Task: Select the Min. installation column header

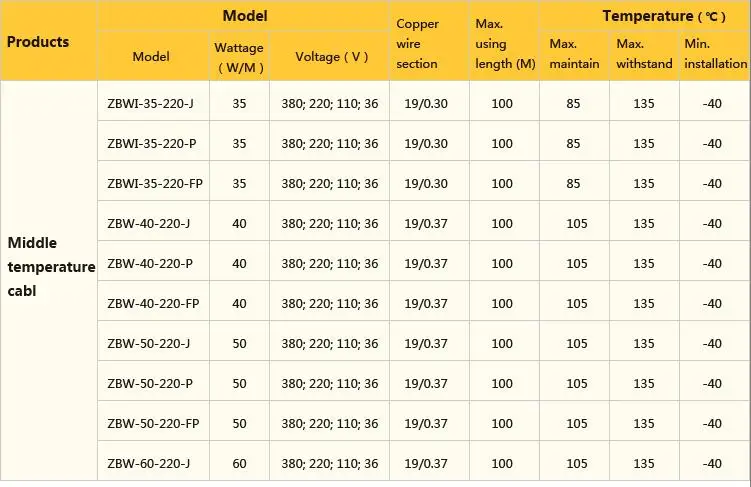Action: (716, 54)
